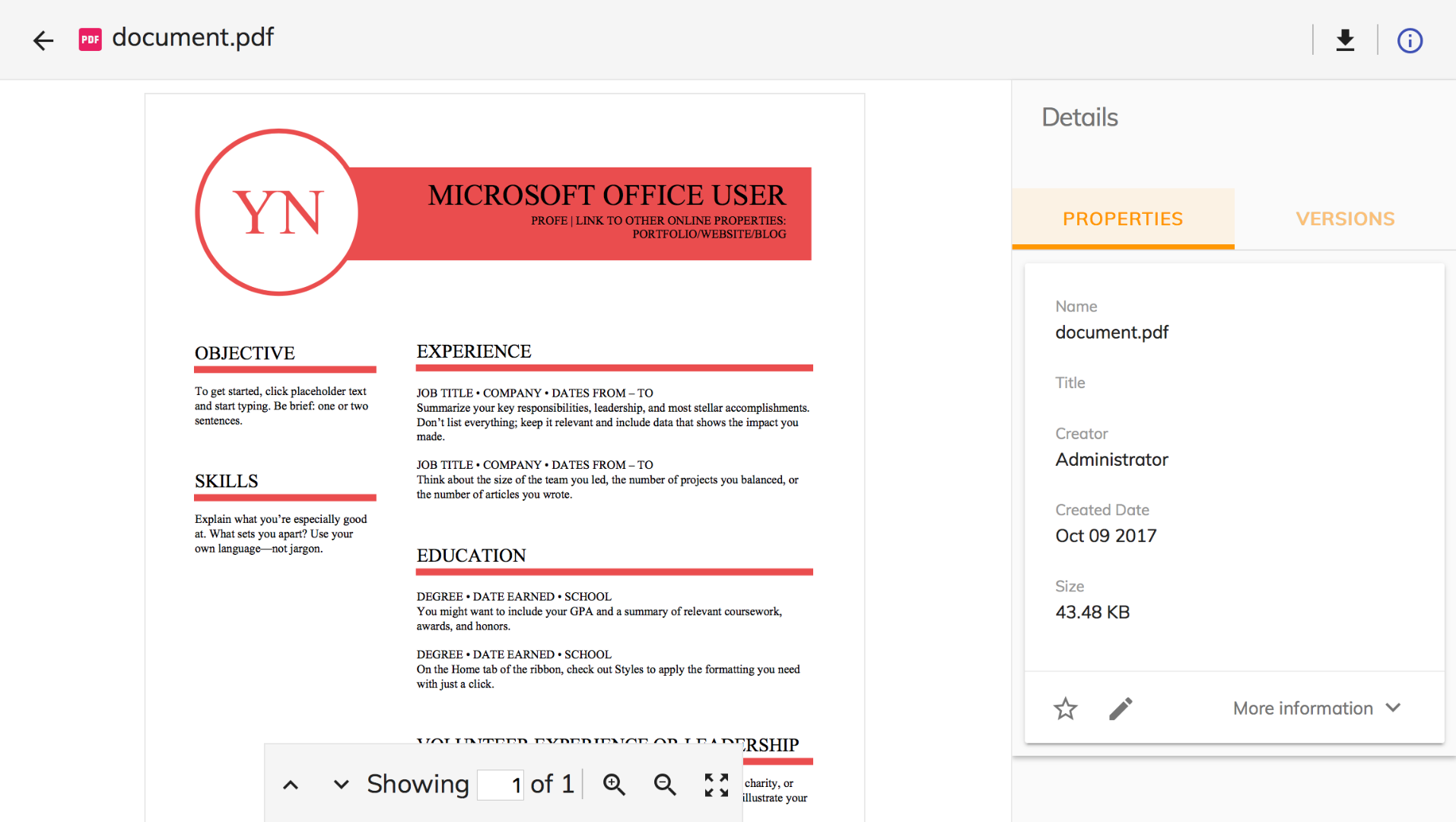Click the PDF file type icon
Viewport: 1456px width, 822px height.
(x=90, y=40)
